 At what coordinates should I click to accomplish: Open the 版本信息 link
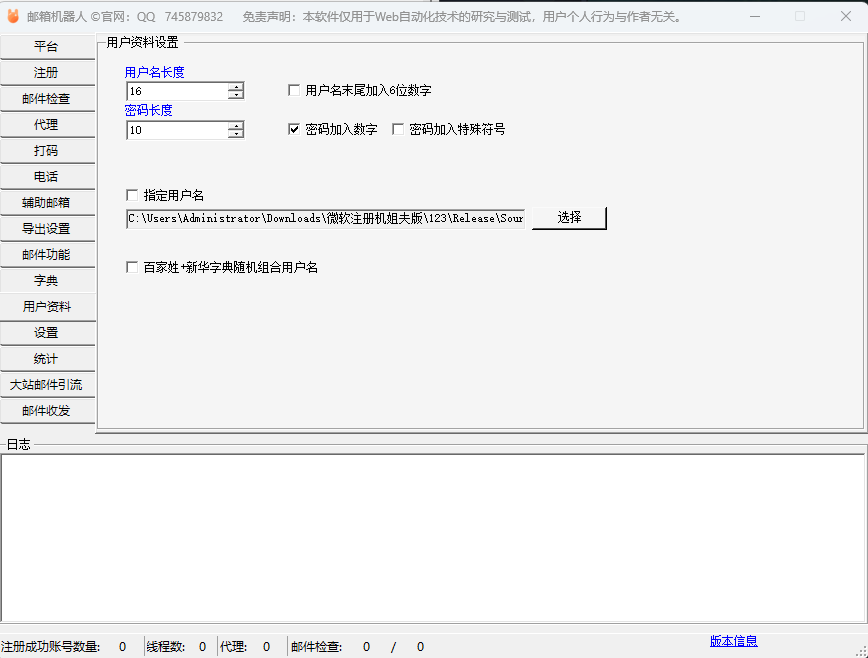coord(733,641)
